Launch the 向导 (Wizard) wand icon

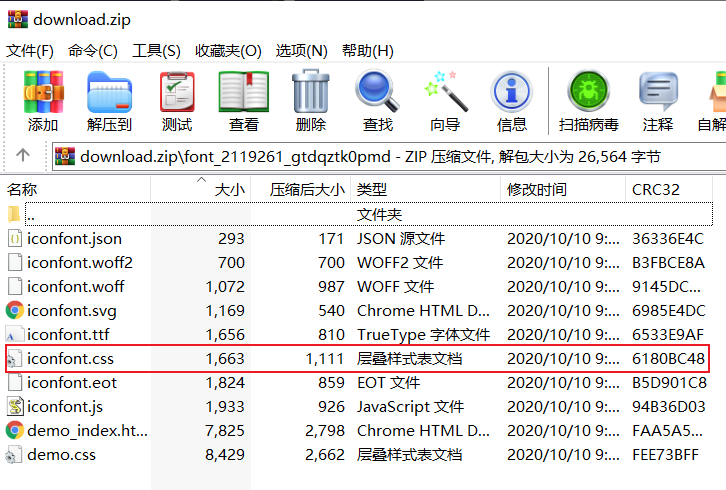click(445, 91)
